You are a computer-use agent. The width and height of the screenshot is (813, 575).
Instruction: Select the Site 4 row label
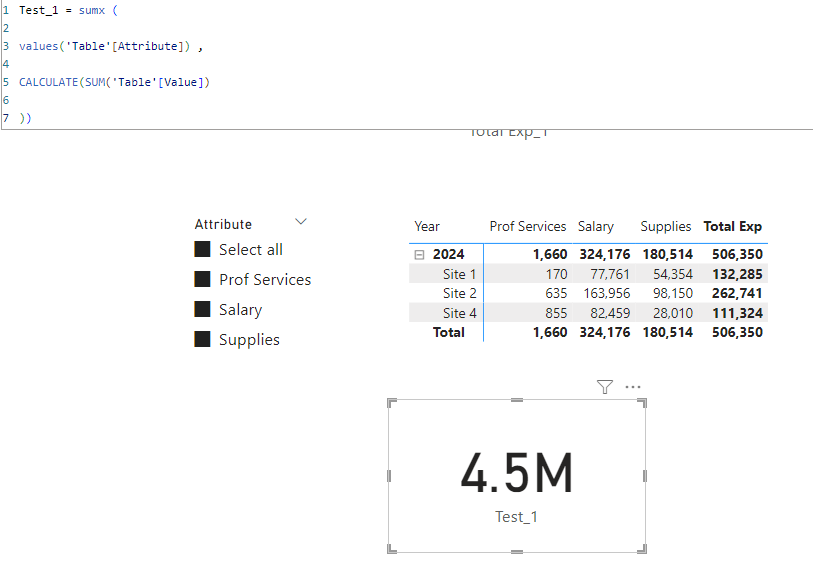click(x=459, y=313)
